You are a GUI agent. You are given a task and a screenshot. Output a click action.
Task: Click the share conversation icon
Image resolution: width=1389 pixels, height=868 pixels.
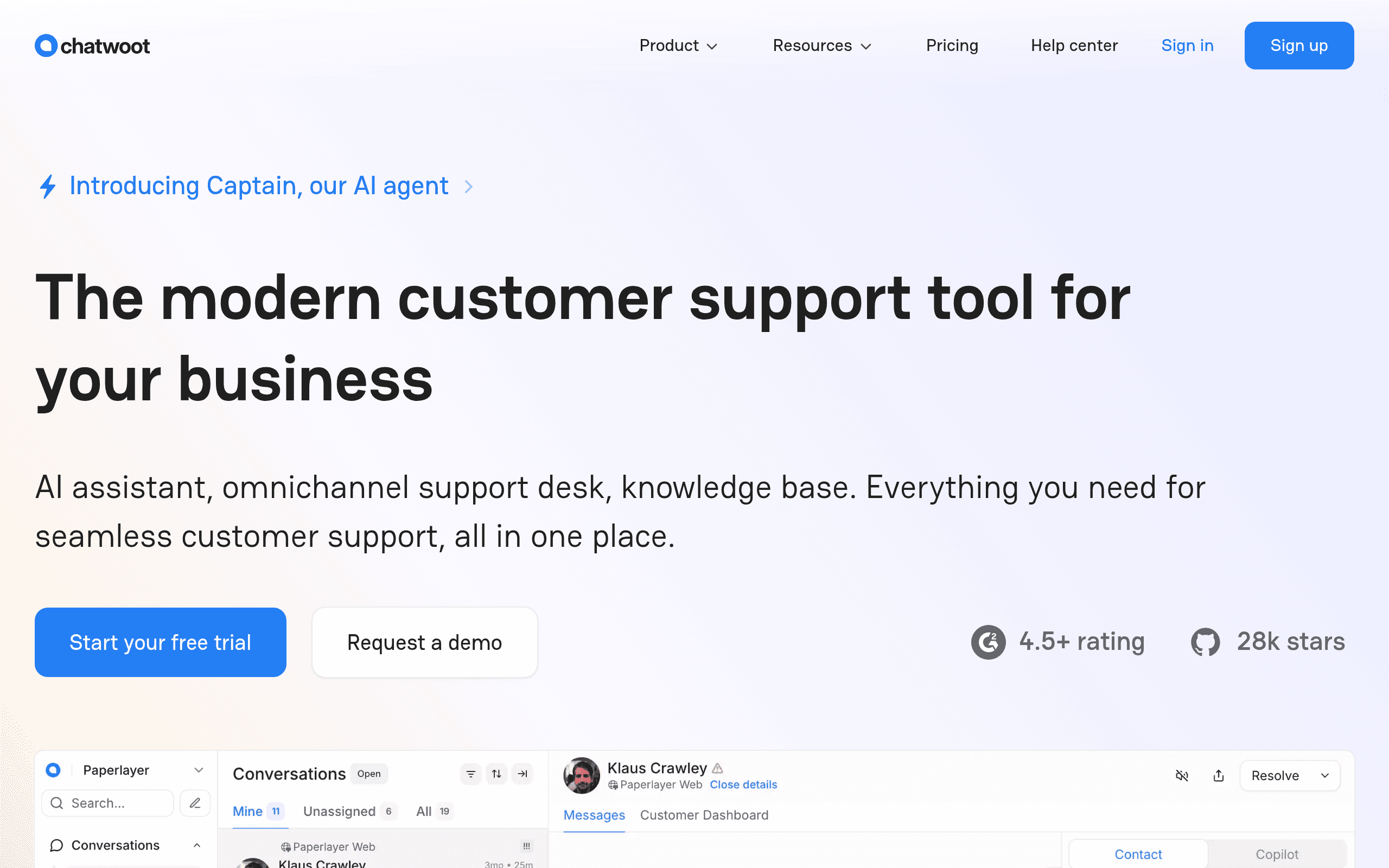point(1219,776)
